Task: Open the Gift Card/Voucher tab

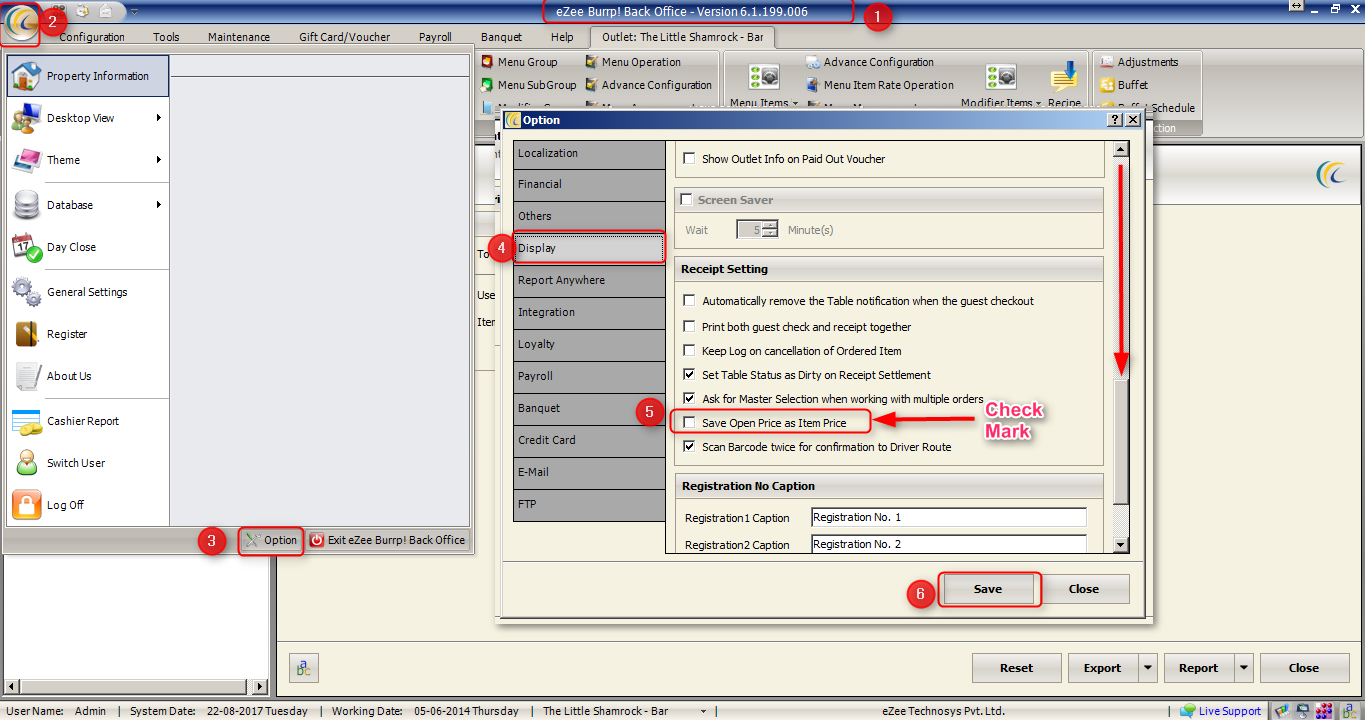Action: coord(345,37)
